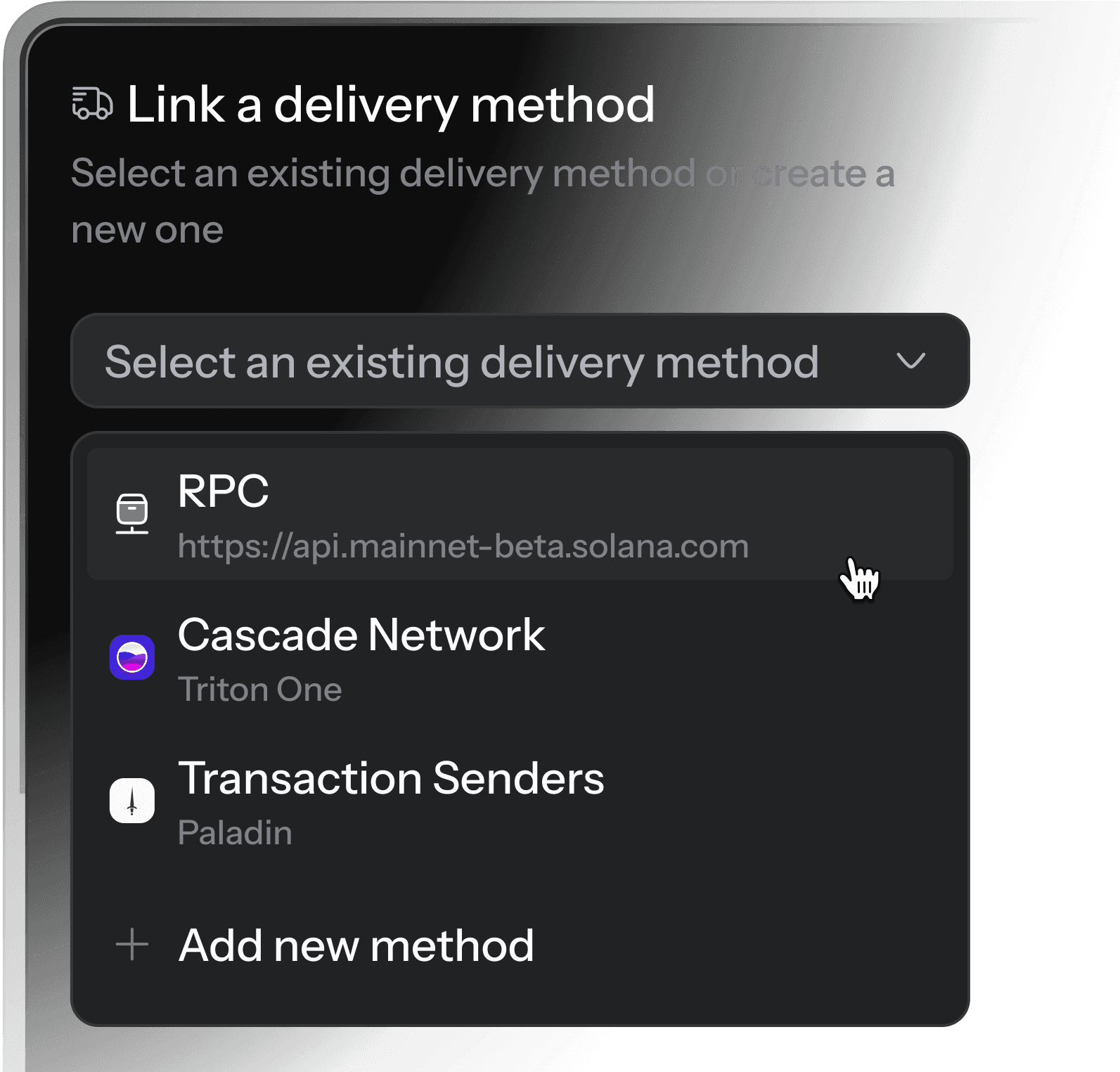Screen dimensions: 1120x1072
Task: Click the plus icon for new method
Action: click(x=132, y=945)
